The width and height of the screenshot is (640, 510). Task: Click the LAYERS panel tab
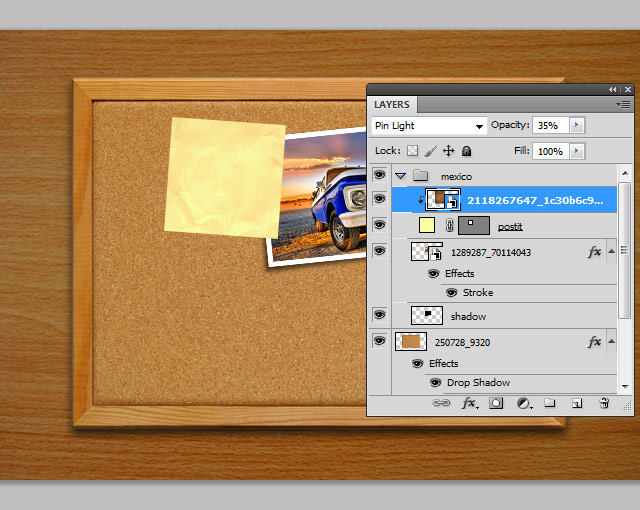[x=392, y=104]
